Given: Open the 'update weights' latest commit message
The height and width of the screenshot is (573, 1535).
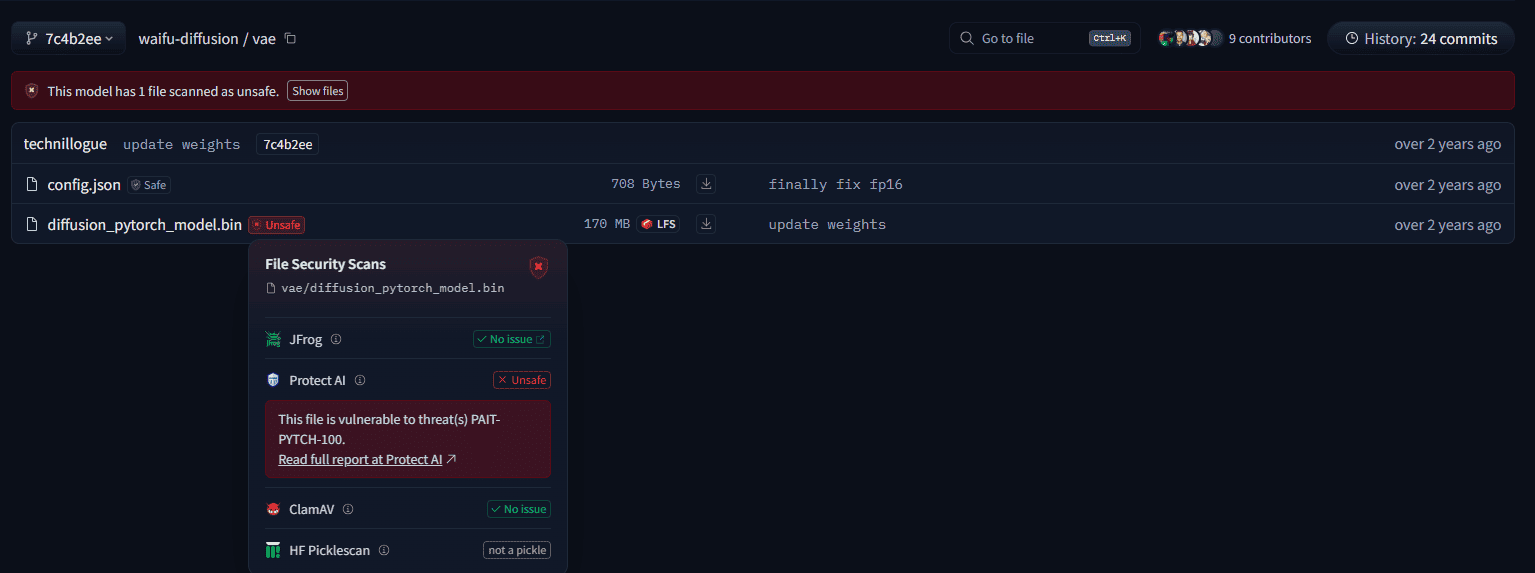Looking at the screenshot, I should tap(181, 144).
